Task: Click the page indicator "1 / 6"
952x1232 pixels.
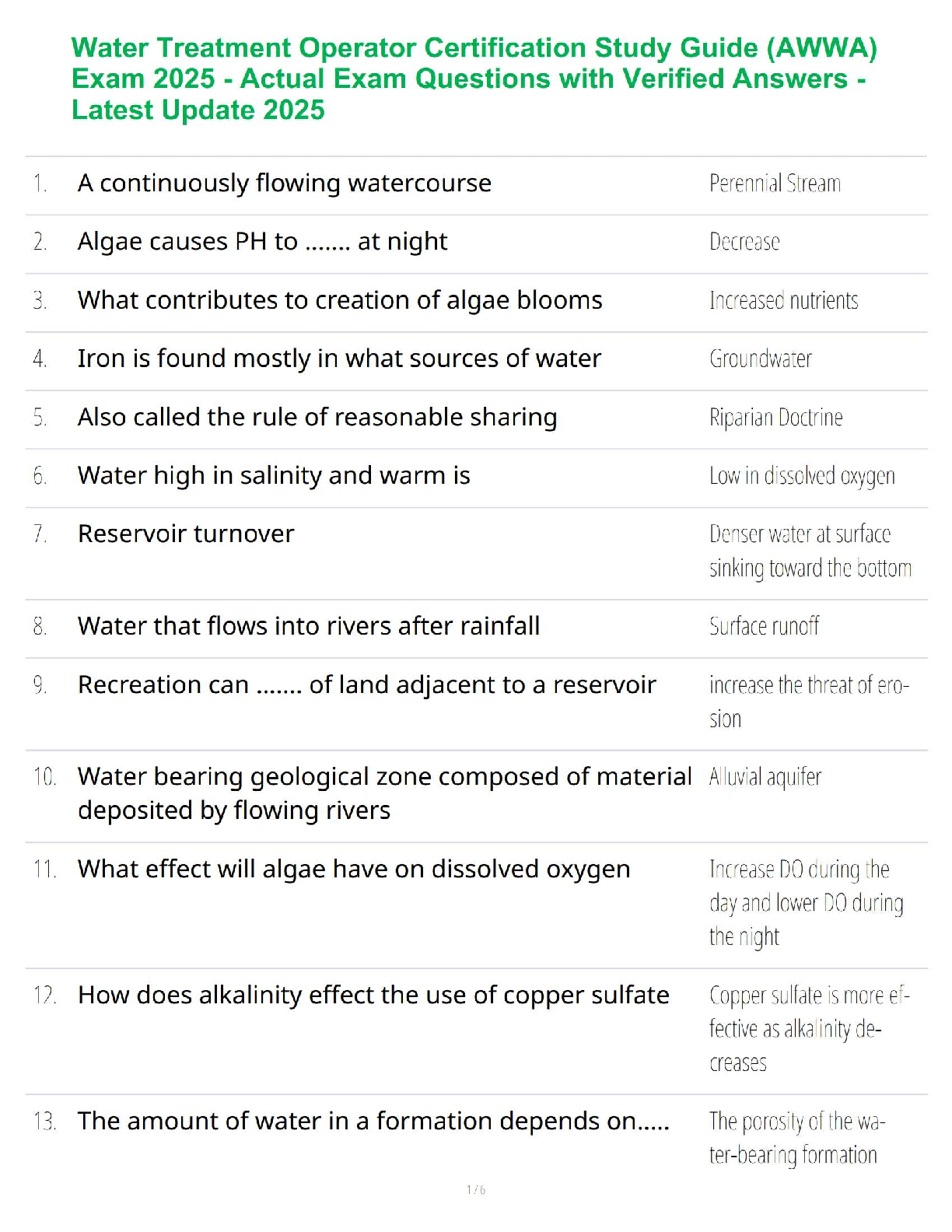Action: pyautogui.click(x=476, y=1190)
